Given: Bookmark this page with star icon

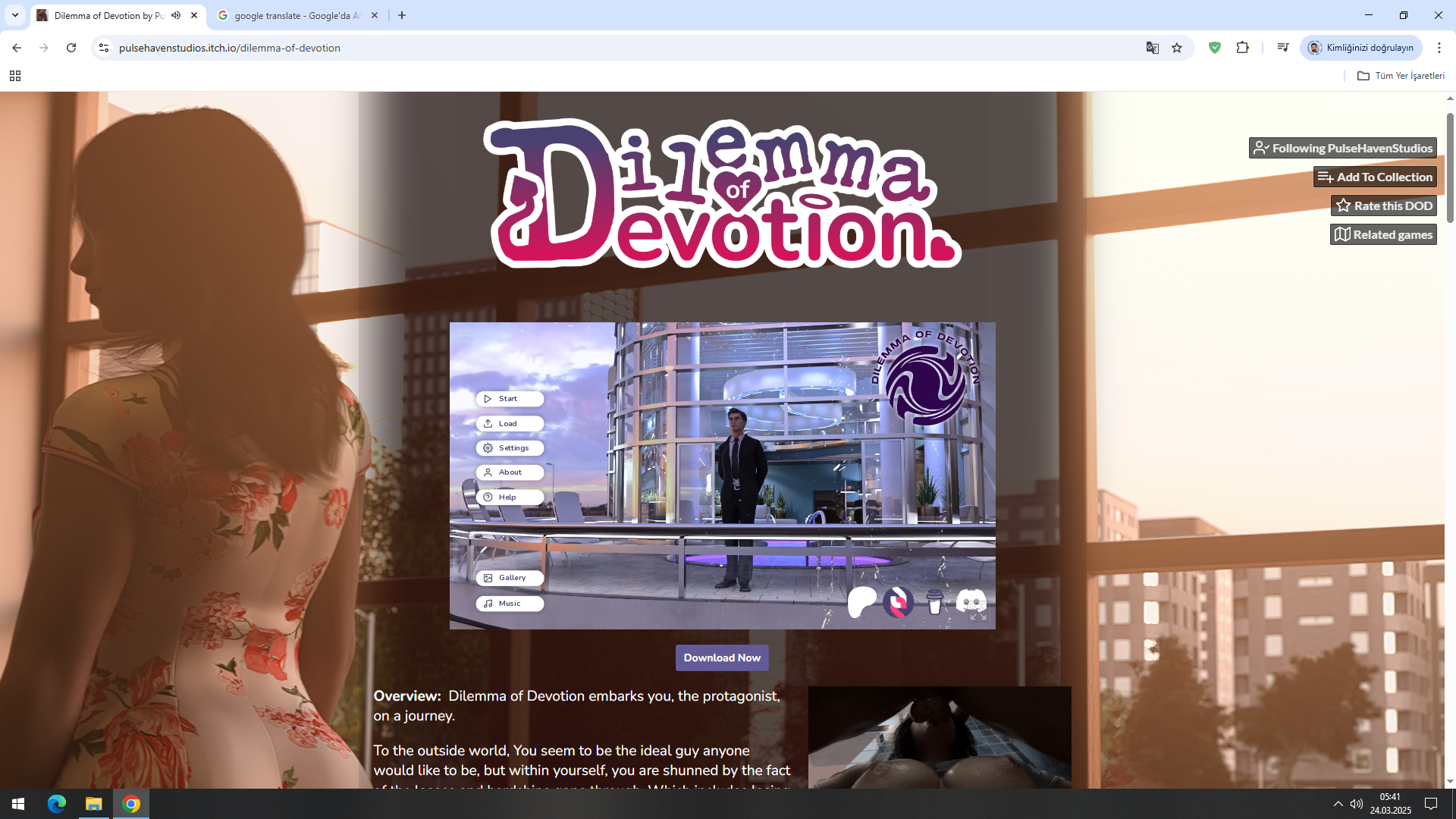Looking at the screenshot, I should click(1177, 48).
